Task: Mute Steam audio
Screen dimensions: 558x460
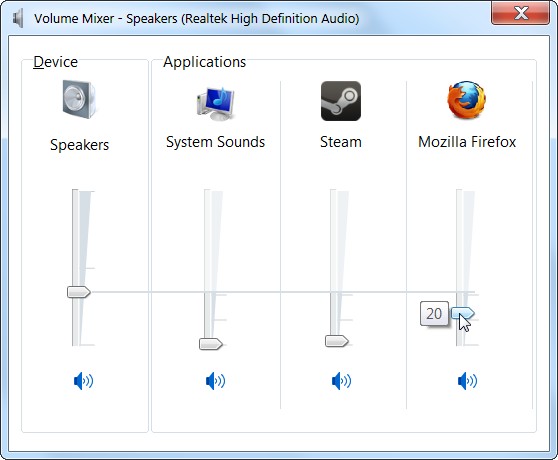Action: (341, 381)
